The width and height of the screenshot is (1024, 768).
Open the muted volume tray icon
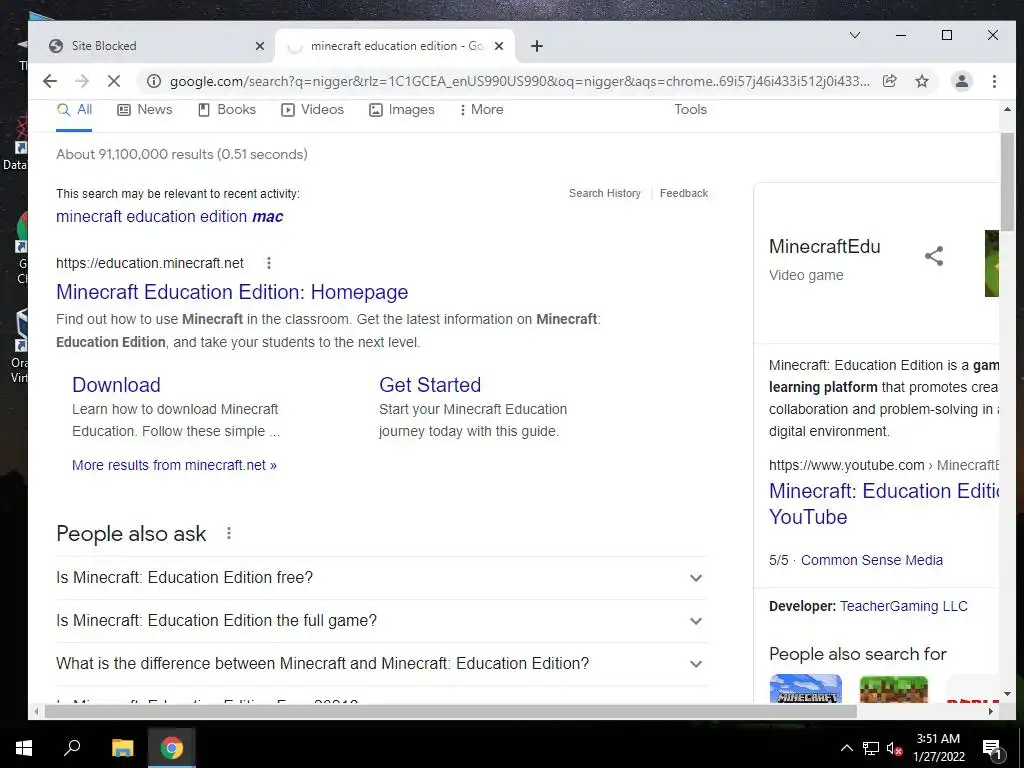tap(894, 748)
